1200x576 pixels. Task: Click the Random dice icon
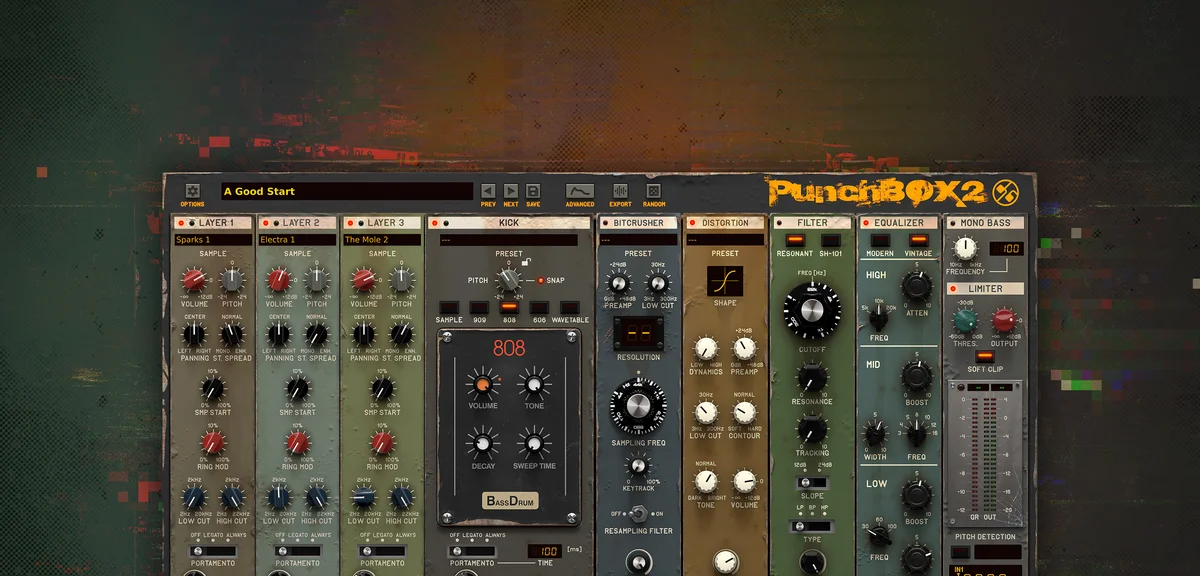pyautogui.click(x=654, y=190)
